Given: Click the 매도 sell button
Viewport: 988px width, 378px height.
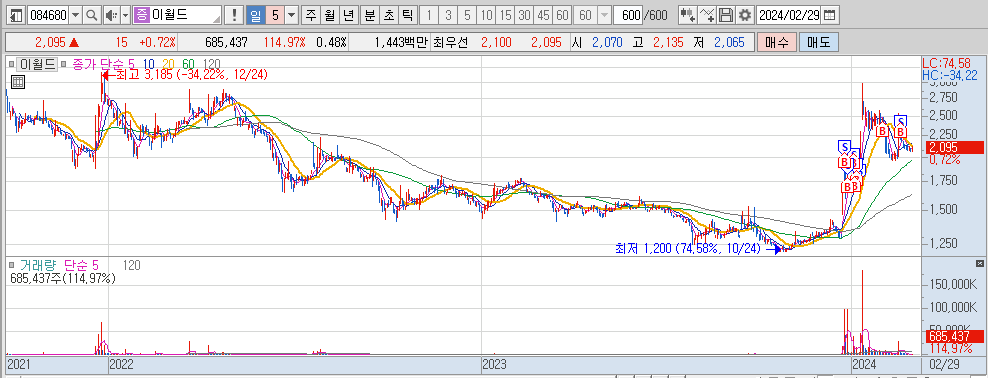Looking at the screenshot, I should click(x=818, y=42).
